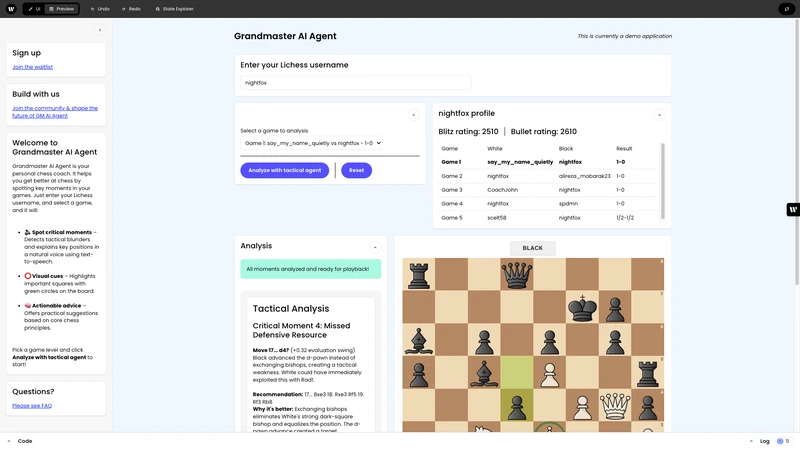Screen dimensions: 800x450
Task: Click the top-right toolbar icon button
Action: (x=786, y=9)
